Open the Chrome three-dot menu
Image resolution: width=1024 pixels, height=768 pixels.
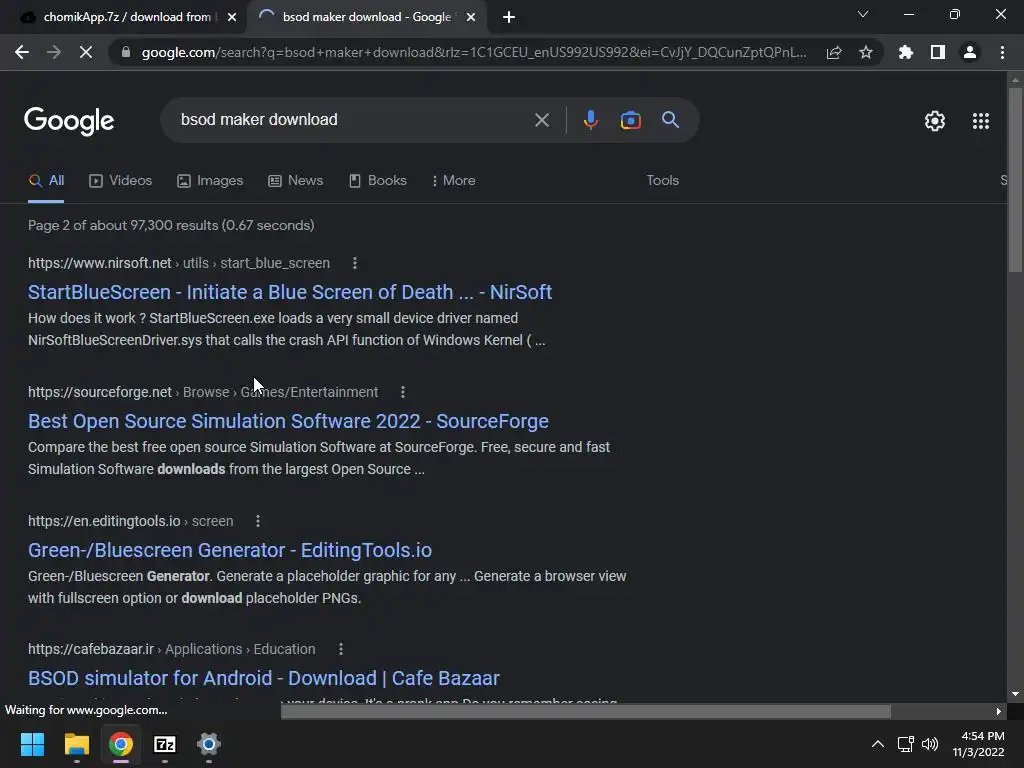pos(1002,52)
